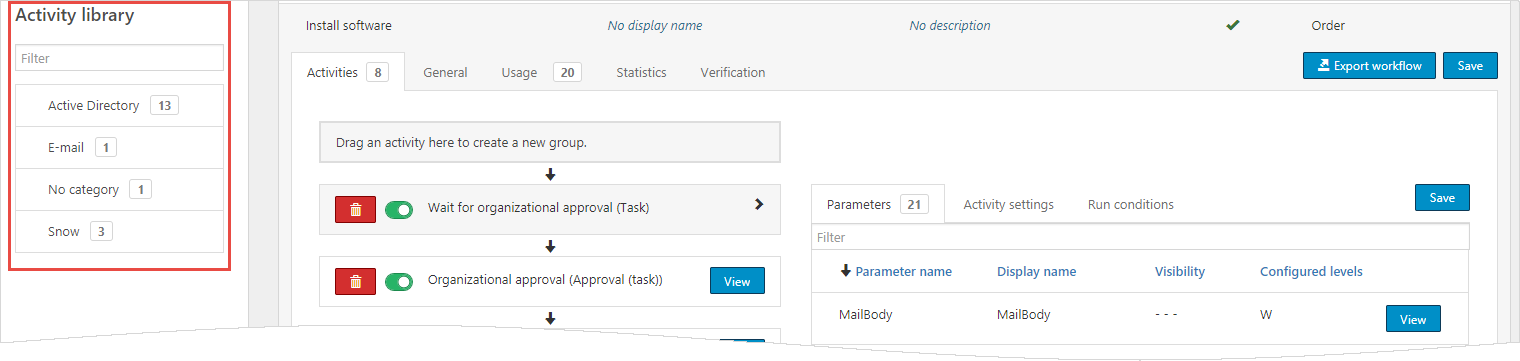Expand Wait for organizational approval chevron
This screenshot has height=361, width=1520.
[758, 204]
